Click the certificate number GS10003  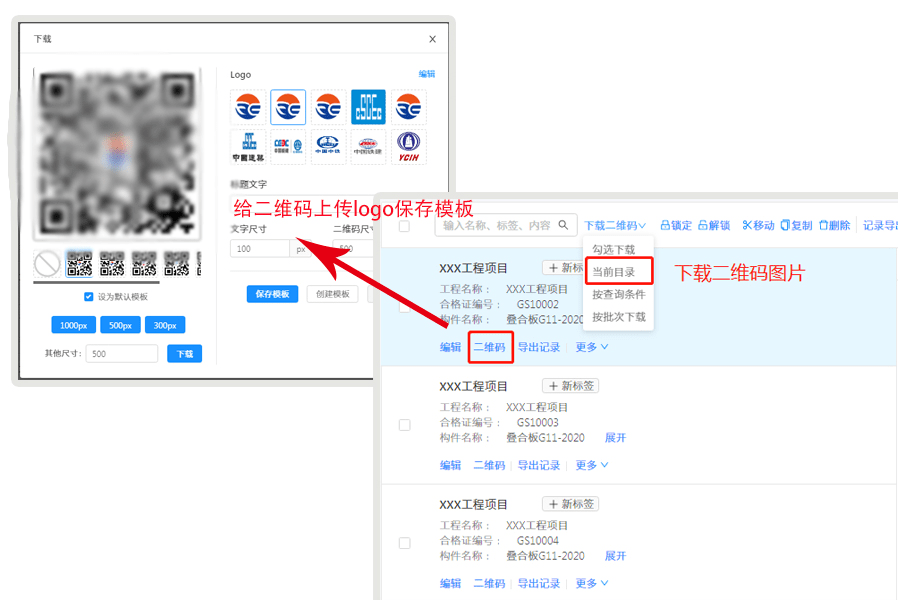coord(537,423)
